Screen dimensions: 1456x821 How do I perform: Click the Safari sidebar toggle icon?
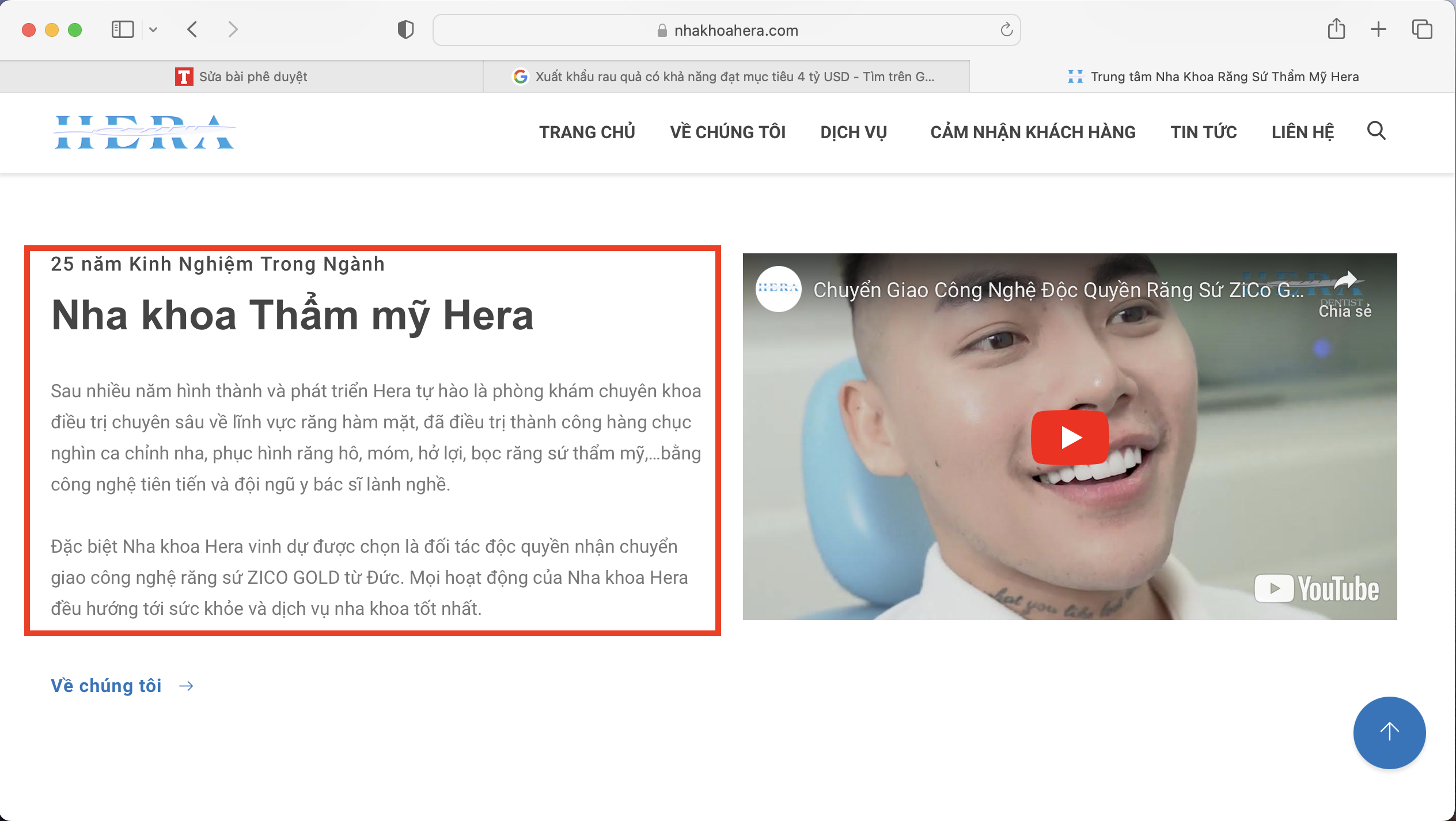(x=122, y=29)
